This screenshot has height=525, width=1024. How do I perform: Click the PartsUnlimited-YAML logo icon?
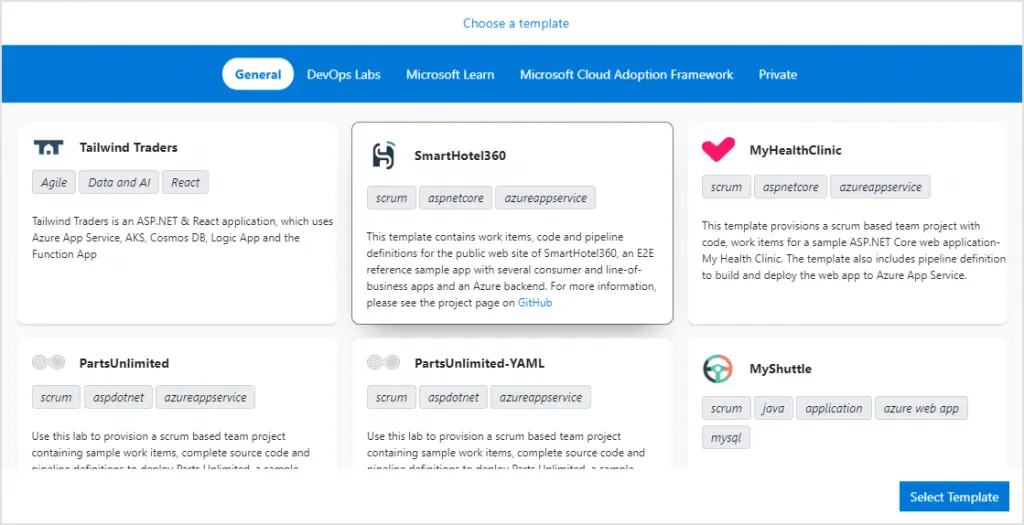(x=383, y=363)
